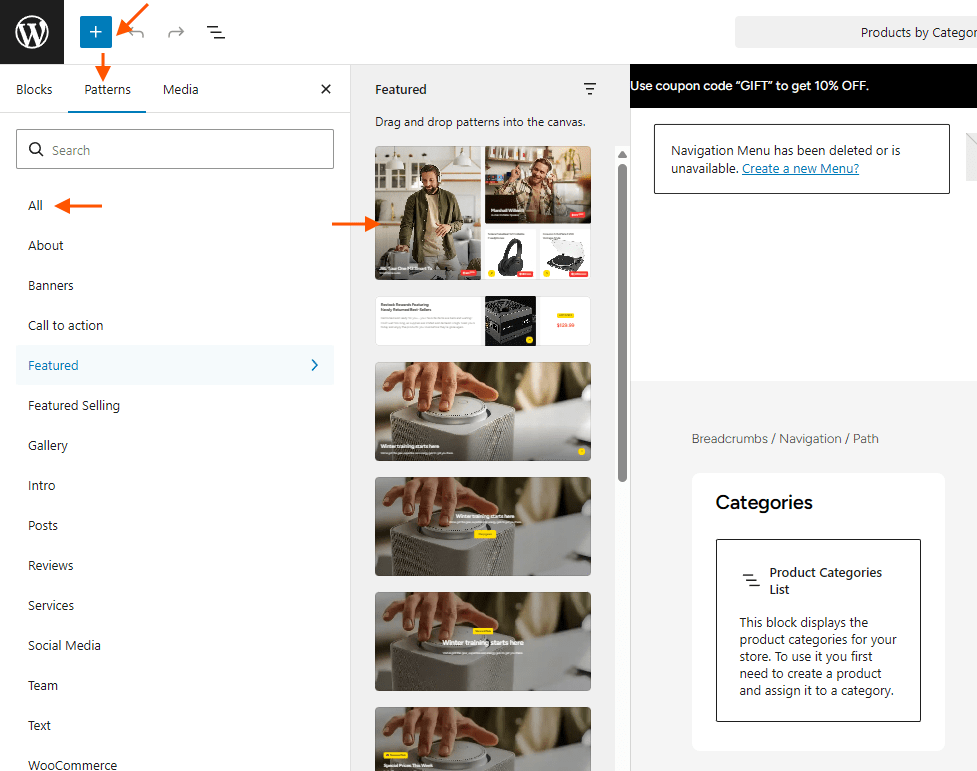The width and height of the screenshot is (977, 771).
Task: Toggle the blue block inserter plus button
Action: (x=96, y=32)
